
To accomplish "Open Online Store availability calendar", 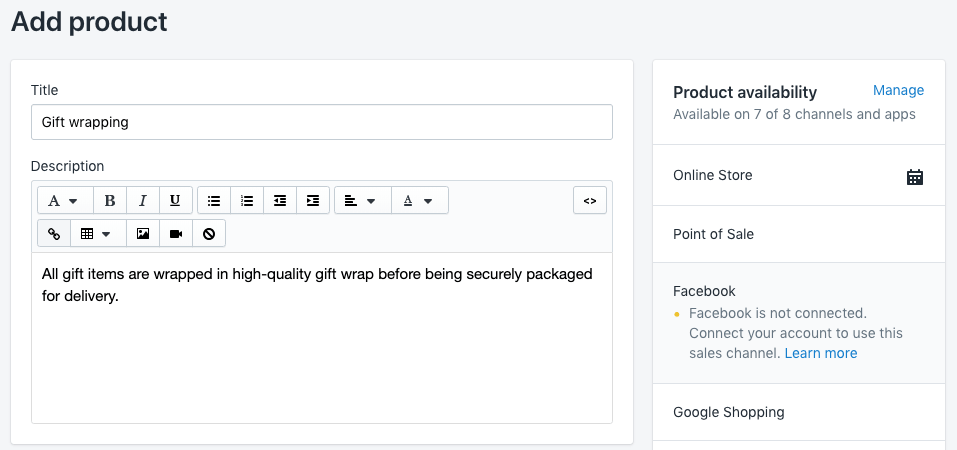I will pos(914,177).
